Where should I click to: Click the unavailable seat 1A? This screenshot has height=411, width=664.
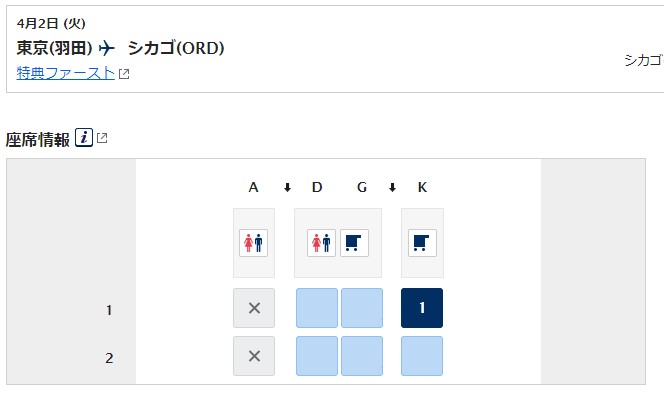tap(254, 308)
